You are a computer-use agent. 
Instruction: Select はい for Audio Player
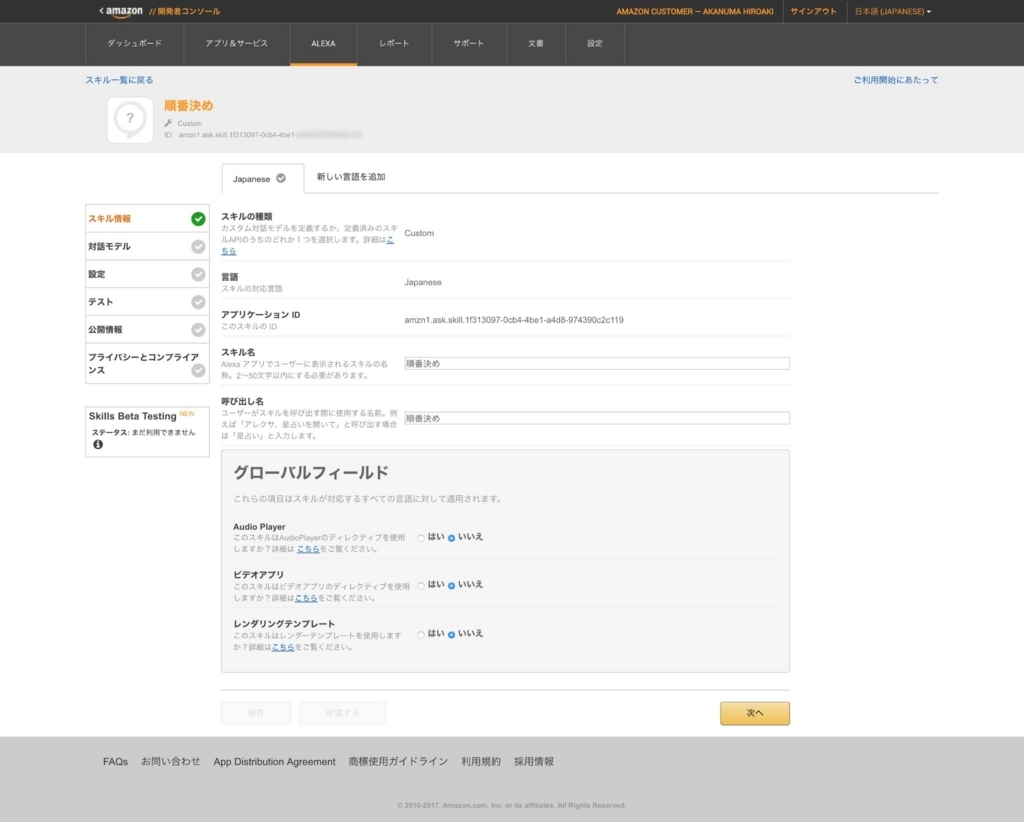(421, 538)
